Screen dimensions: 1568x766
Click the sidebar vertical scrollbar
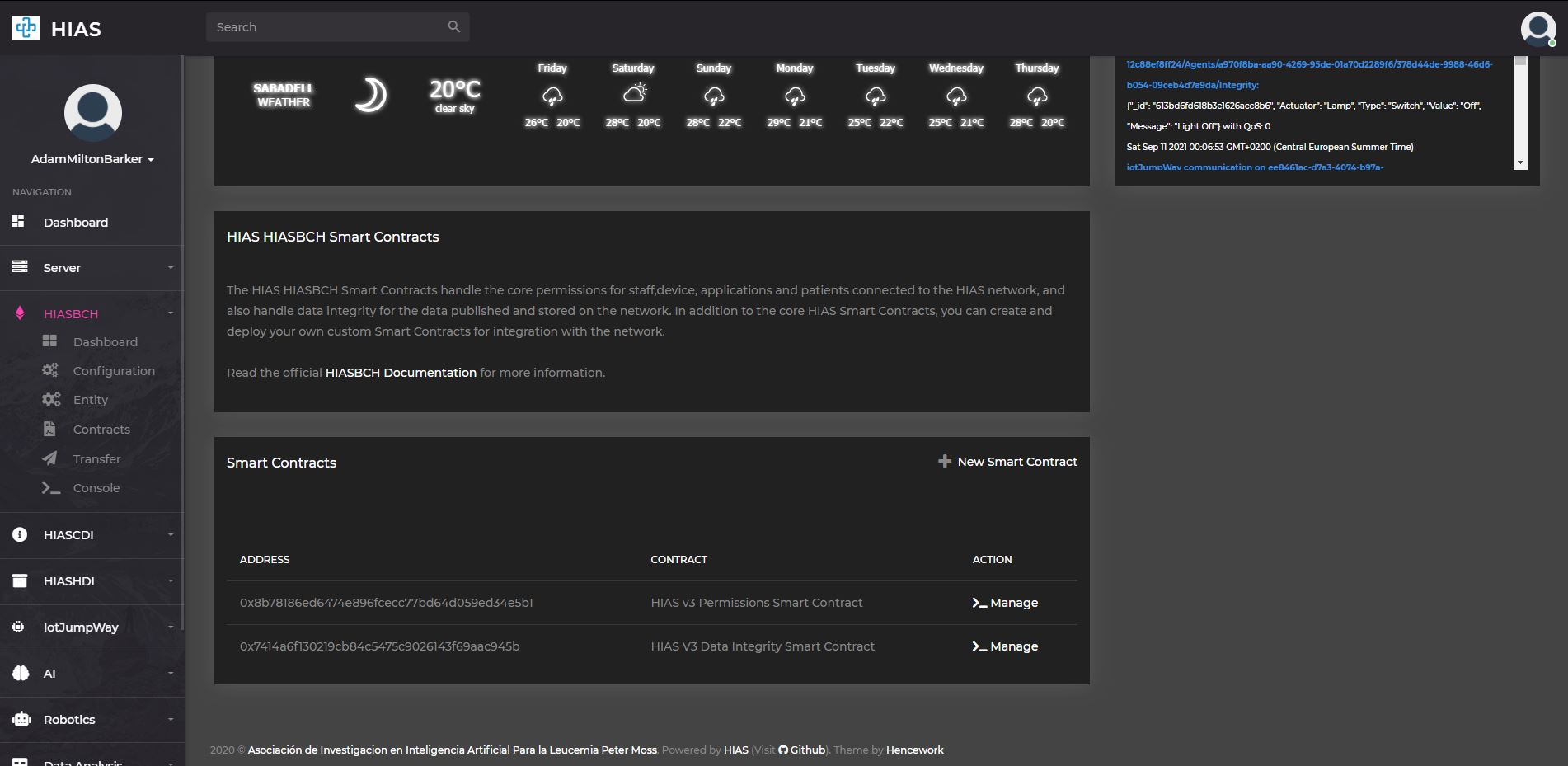coord(181,342)
